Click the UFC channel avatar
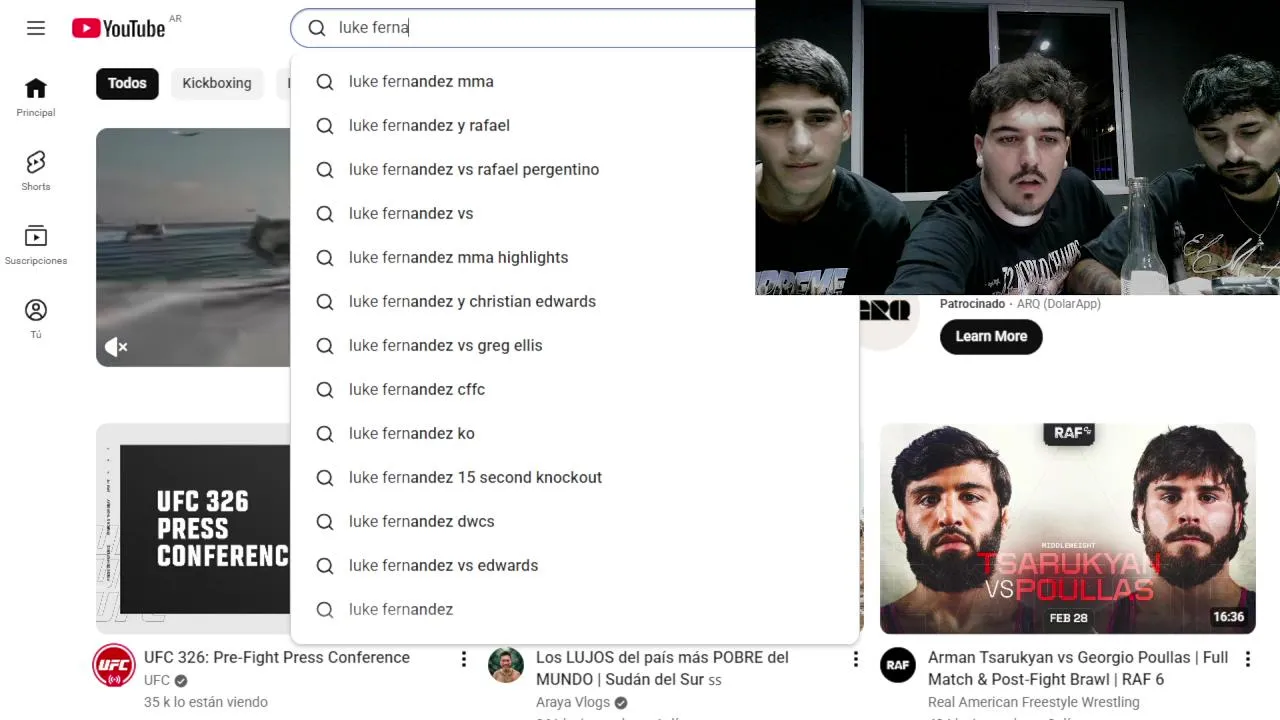 [114, 665]
